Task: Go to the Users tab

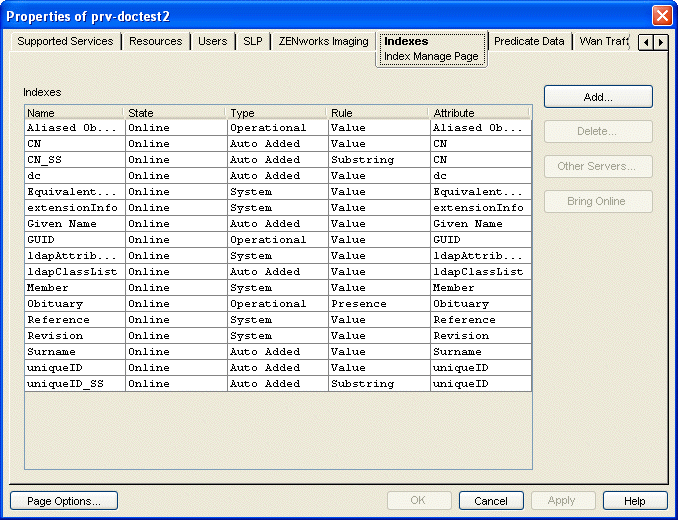Action: coord(212,42)
